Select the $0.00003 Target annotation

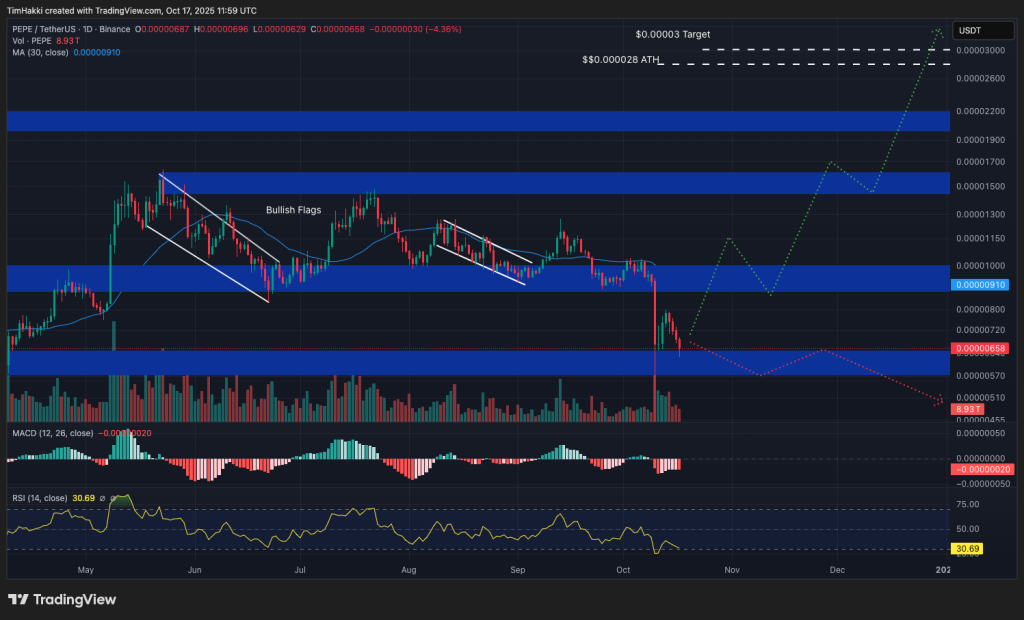point(671,34)
